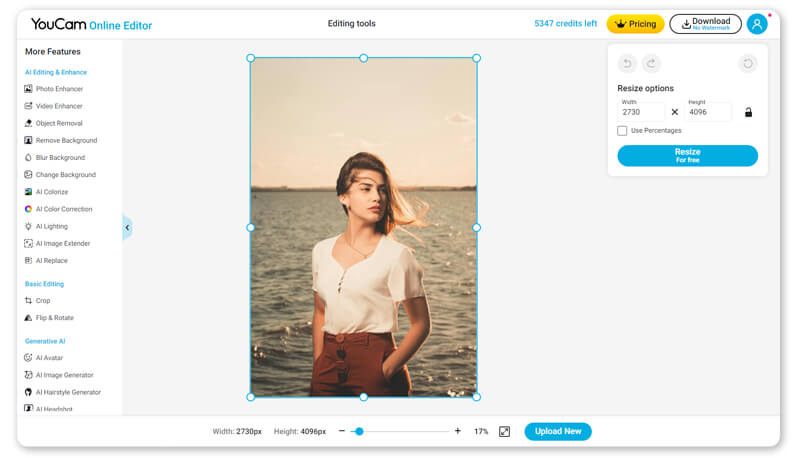Open the AI Image Generator
This screenshot has height=458, width=800.
(59, 375)
